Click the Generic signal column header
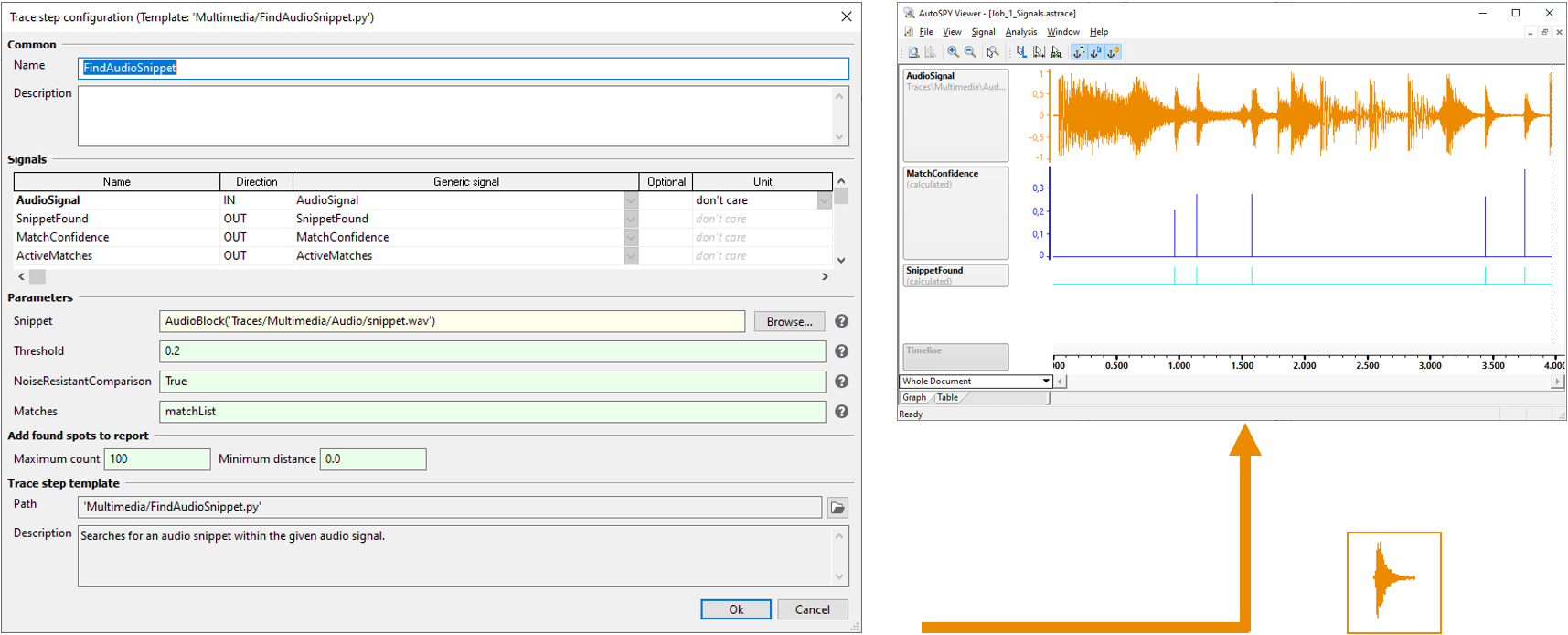This screenshot has width=1568, height=635. 466,182
